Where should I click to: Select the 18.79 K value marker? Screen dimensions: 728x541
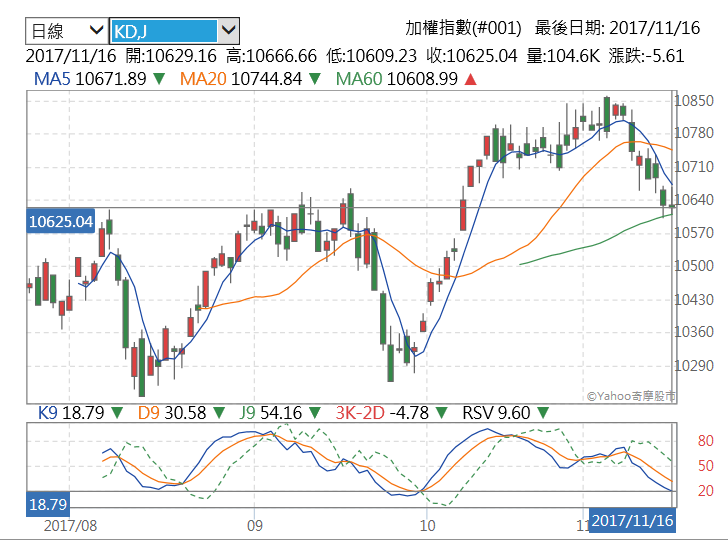pyautogui.click(x=48, y=505)
